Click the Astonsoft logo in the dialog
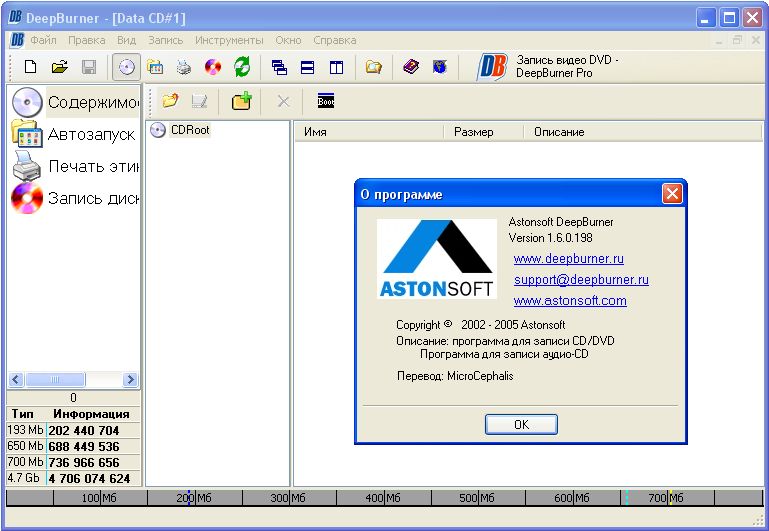The width and height of the screenshot is (769, 531). pyautogui.click(x=436, y=259)
